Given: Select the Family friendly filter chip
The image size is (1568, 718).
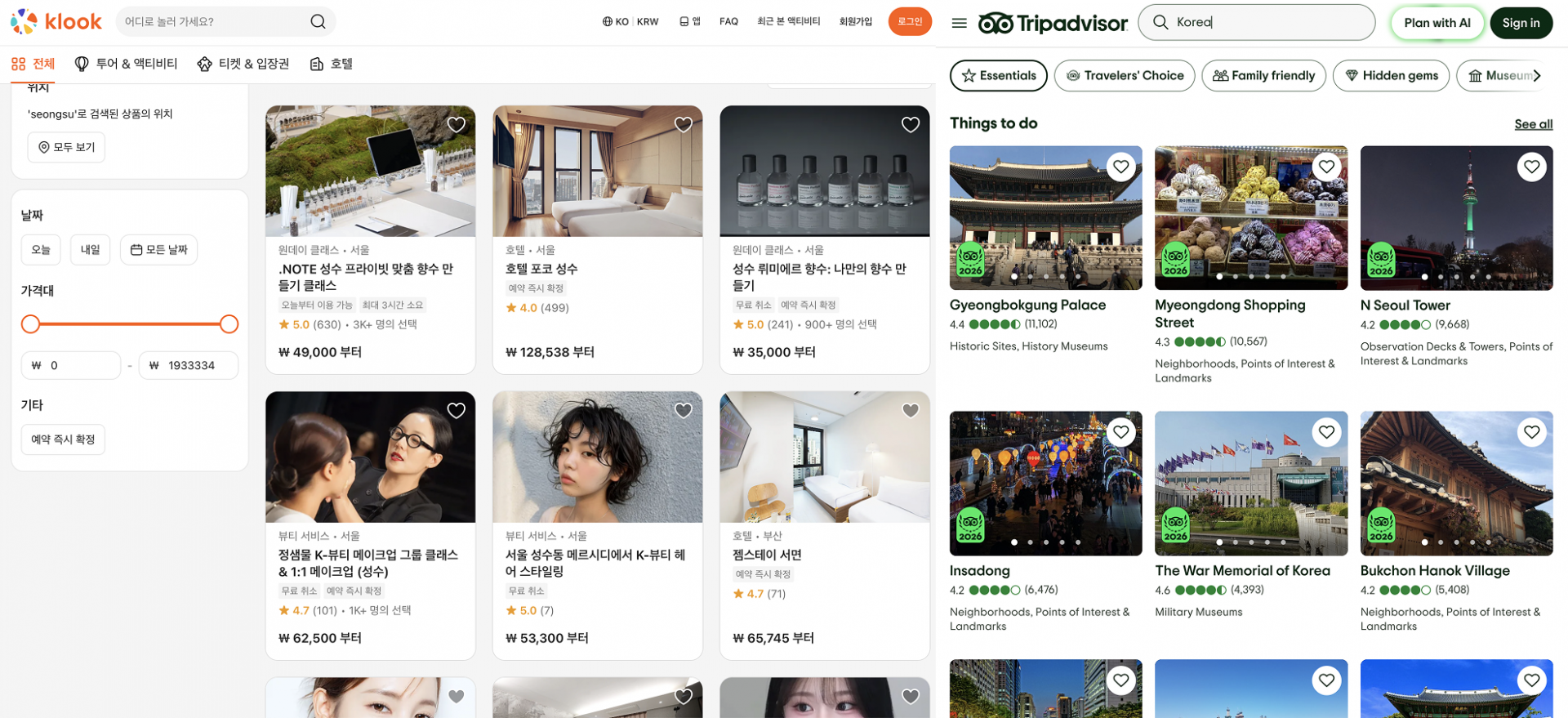Looking at the screenshot, I should (x=1263, y=76).
